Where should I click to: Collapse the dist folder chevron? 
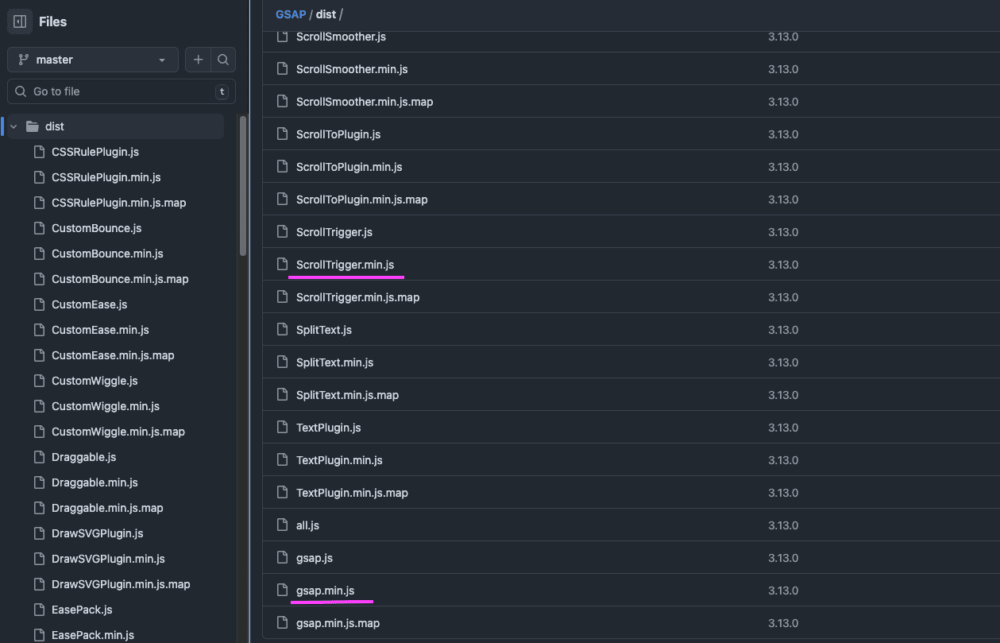click(x=14, y=127)
